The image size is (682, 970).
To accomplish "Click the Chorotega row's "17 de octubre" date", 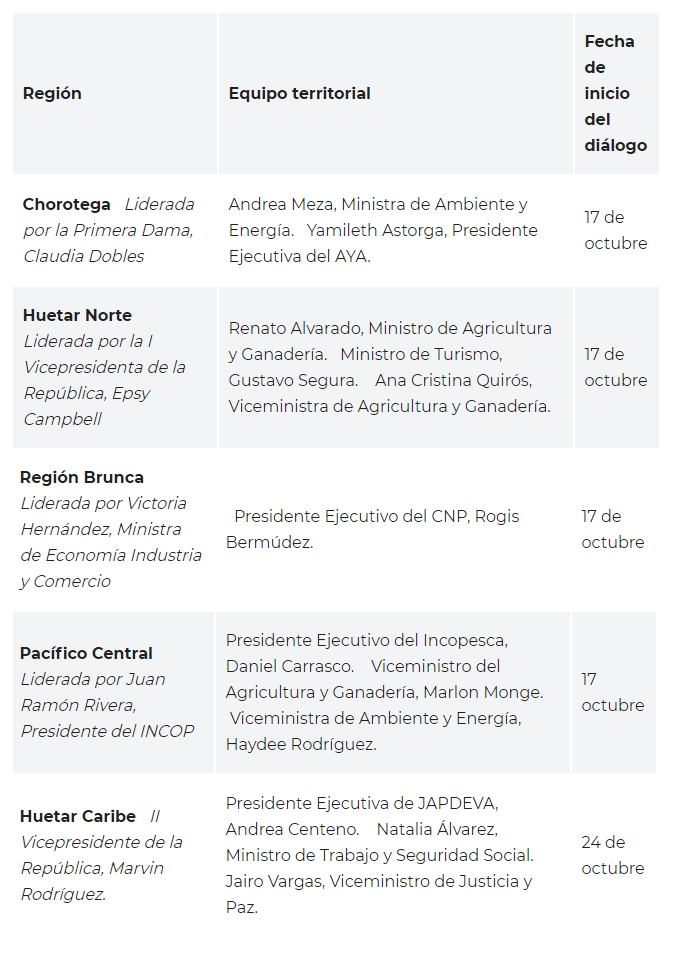I will [x=615, y=230].
